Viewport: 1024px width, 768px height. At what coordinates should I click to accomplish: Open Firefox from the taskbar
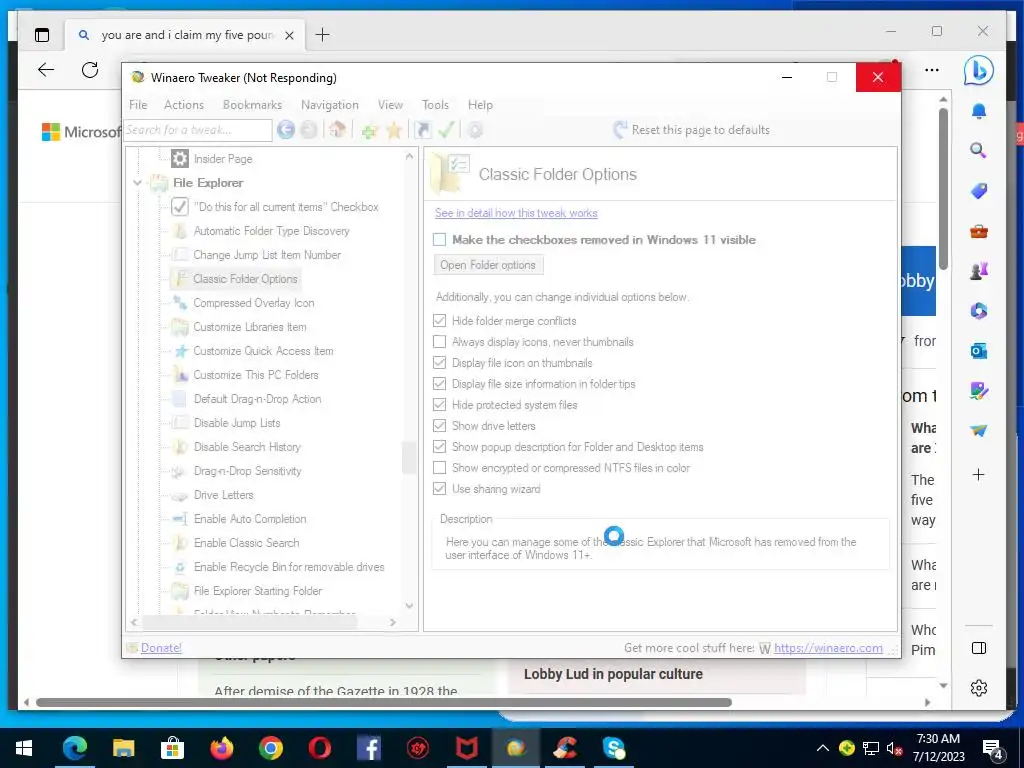(x=221, y=748)
